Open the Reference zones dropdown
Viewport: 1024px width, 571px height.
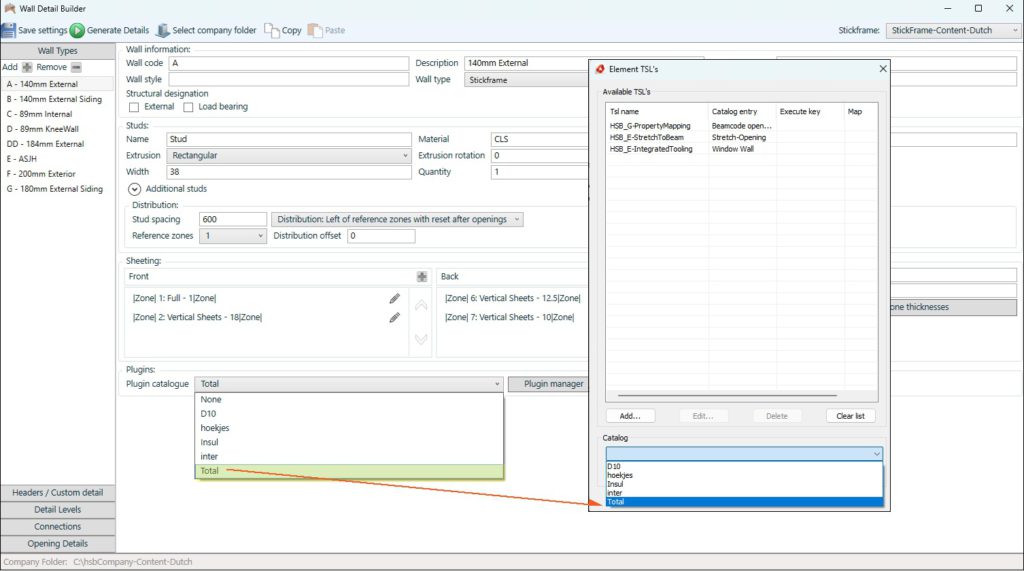click(x=232, y=236)
